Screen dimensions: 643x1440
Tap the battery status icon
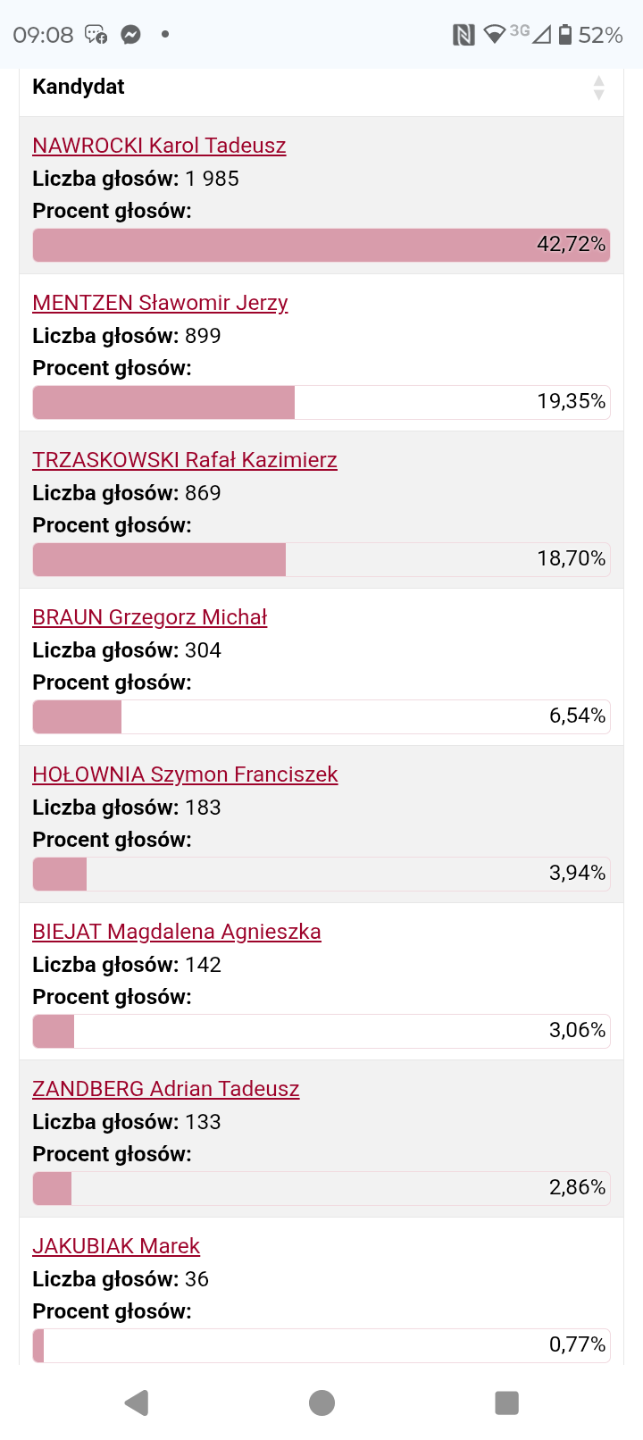[x=565, y=35]
